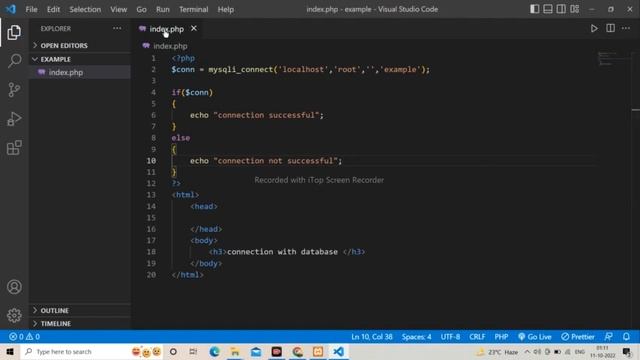The width and height of the screenshot is (640, 360).
Task: Toggle the bottom panel layout icon
Action: pos(548,9)
